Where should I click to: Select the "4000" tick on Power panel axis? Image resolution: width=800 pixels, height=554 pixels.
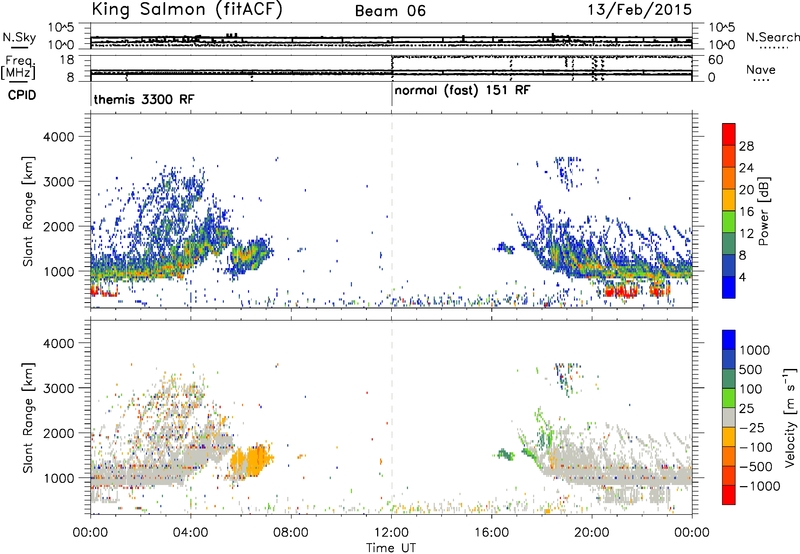point(58,137)
